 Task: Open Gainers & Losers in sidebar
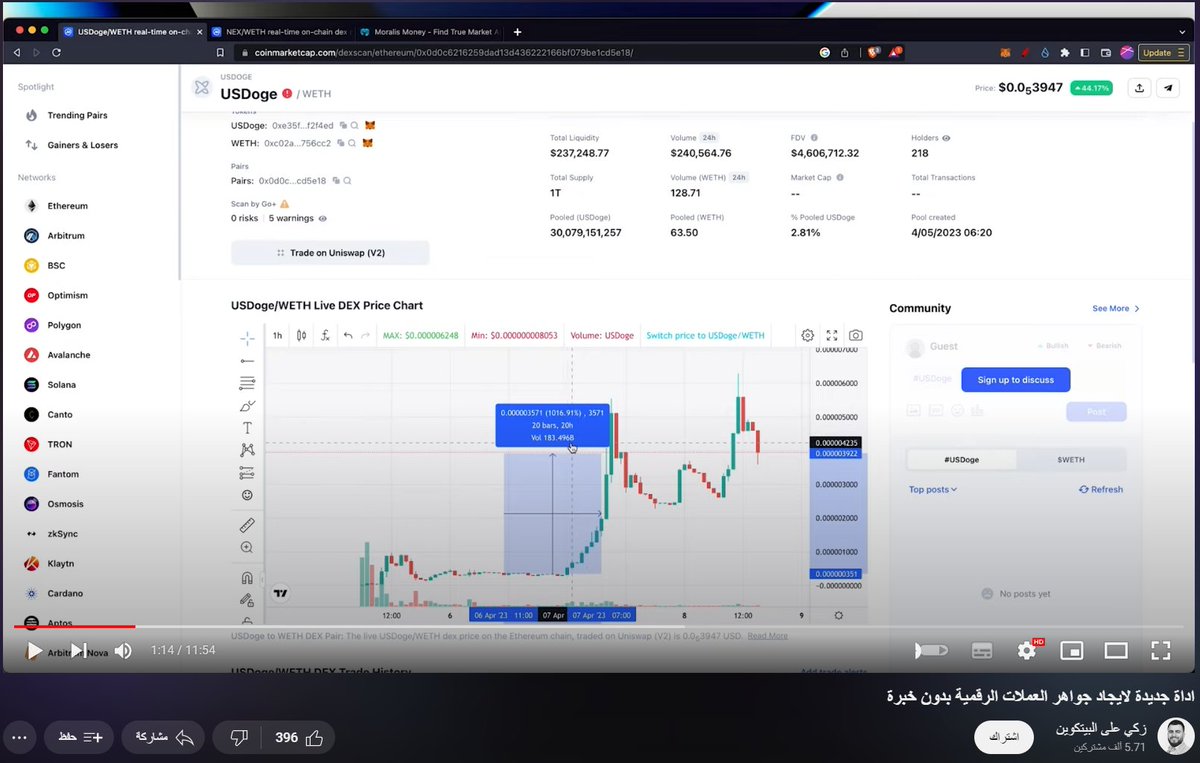pyautogui.click(x=82, y=145)
